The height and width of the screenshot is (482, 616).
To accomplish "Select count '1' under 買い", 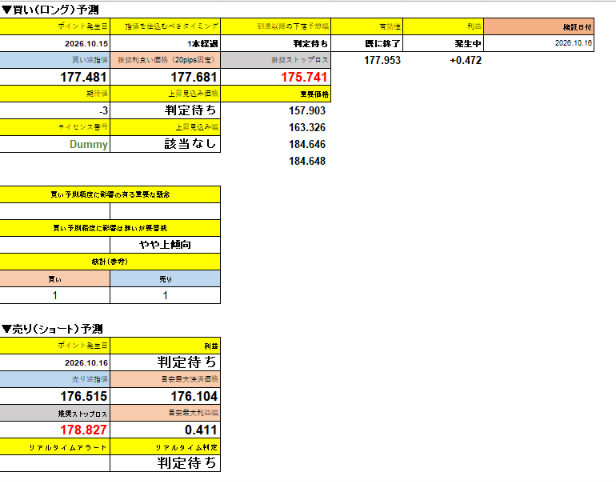I will 55,295.
